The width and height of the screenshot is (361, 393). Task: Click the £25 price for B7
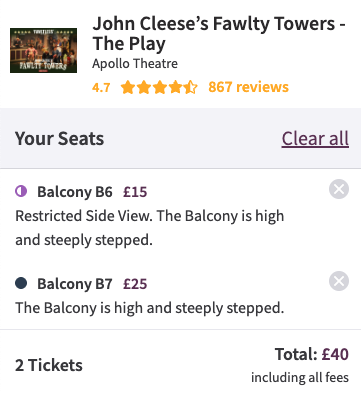pyautogui.click(x=135, y=284)
